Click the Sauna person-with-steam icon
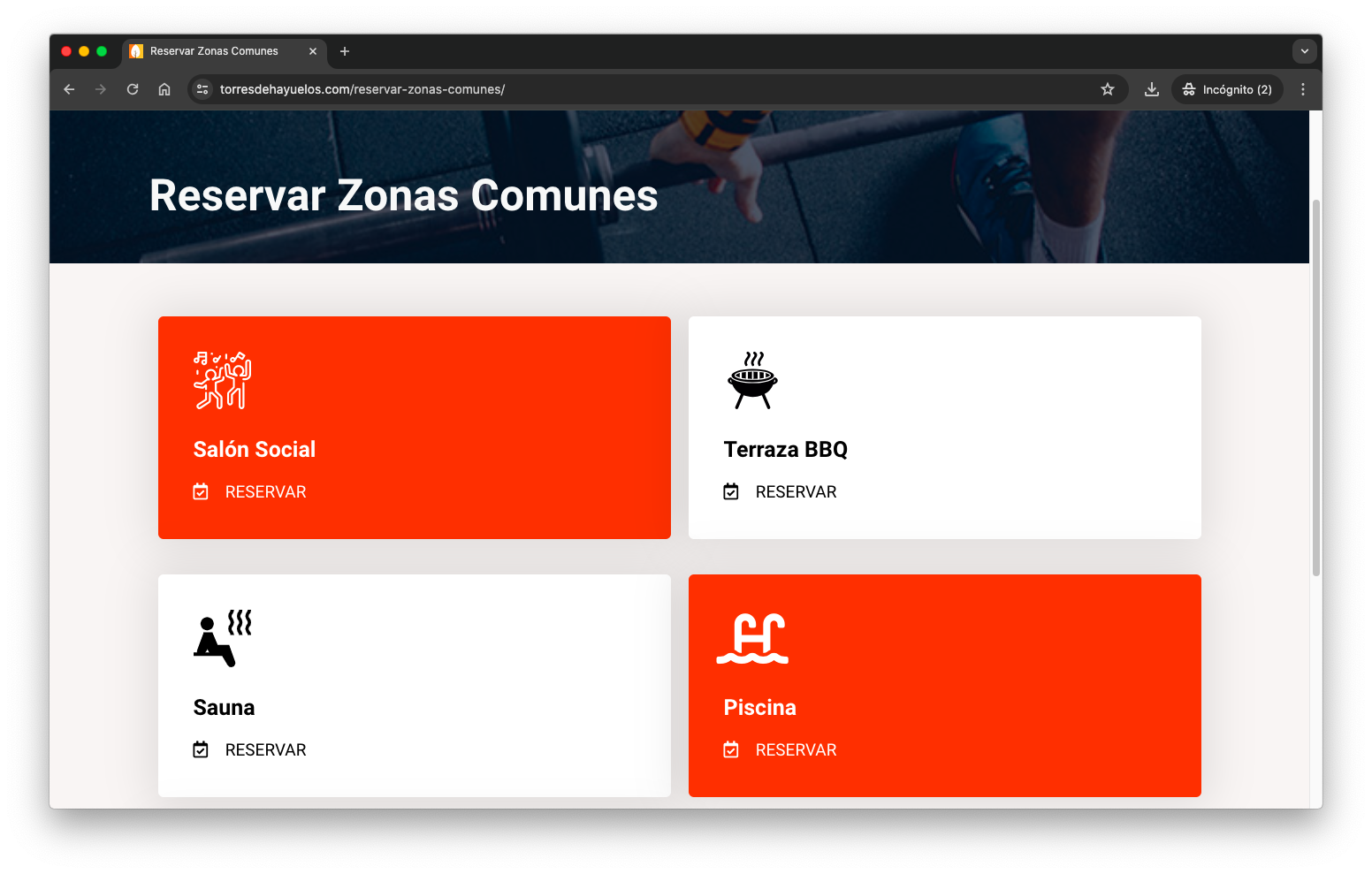This screenshot has height=874, width=1372. (x=223, y=637)
